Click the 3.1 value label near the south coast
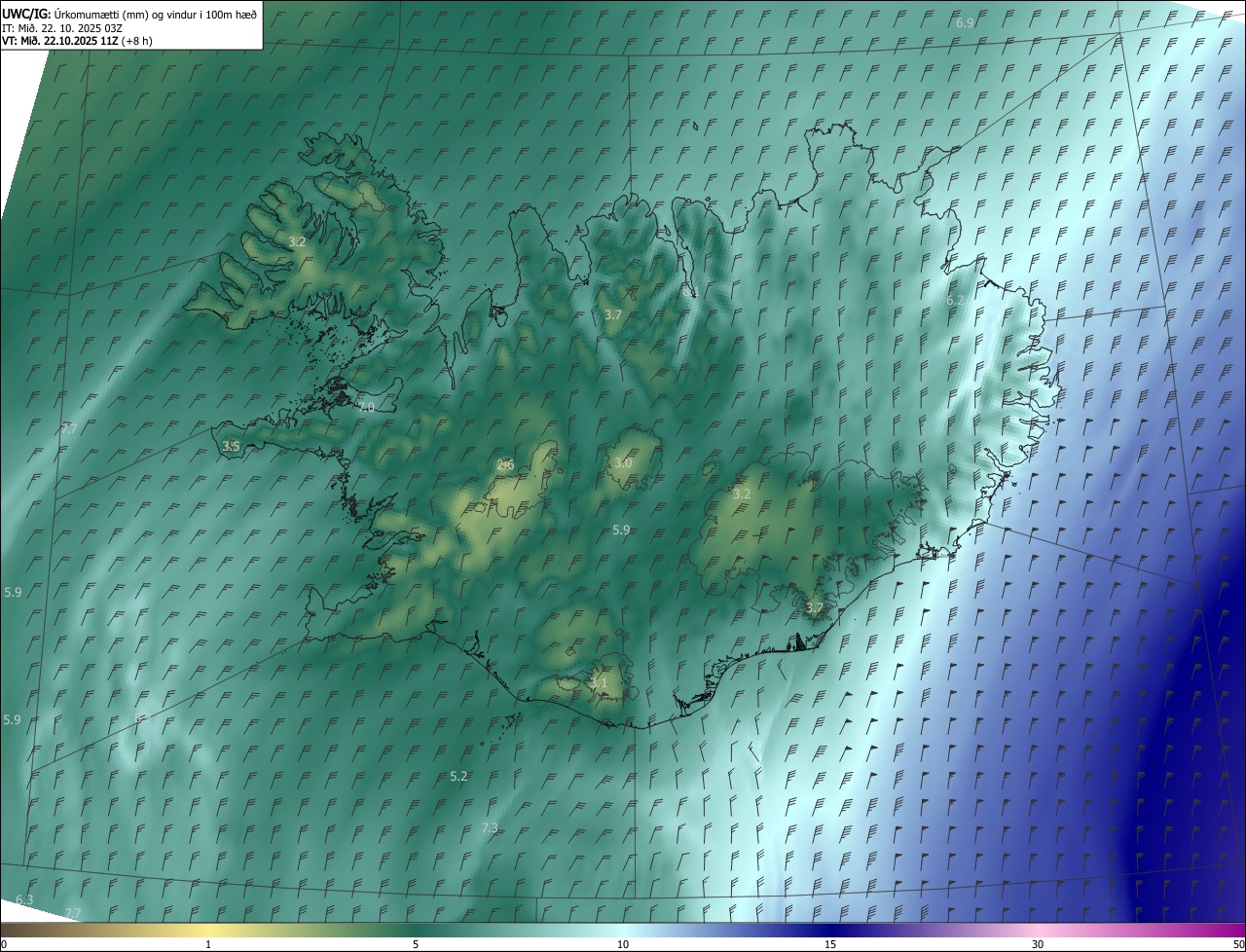The width and height of the screenshot is (1246, 952). pyautogui.click(x=598, y=682)
